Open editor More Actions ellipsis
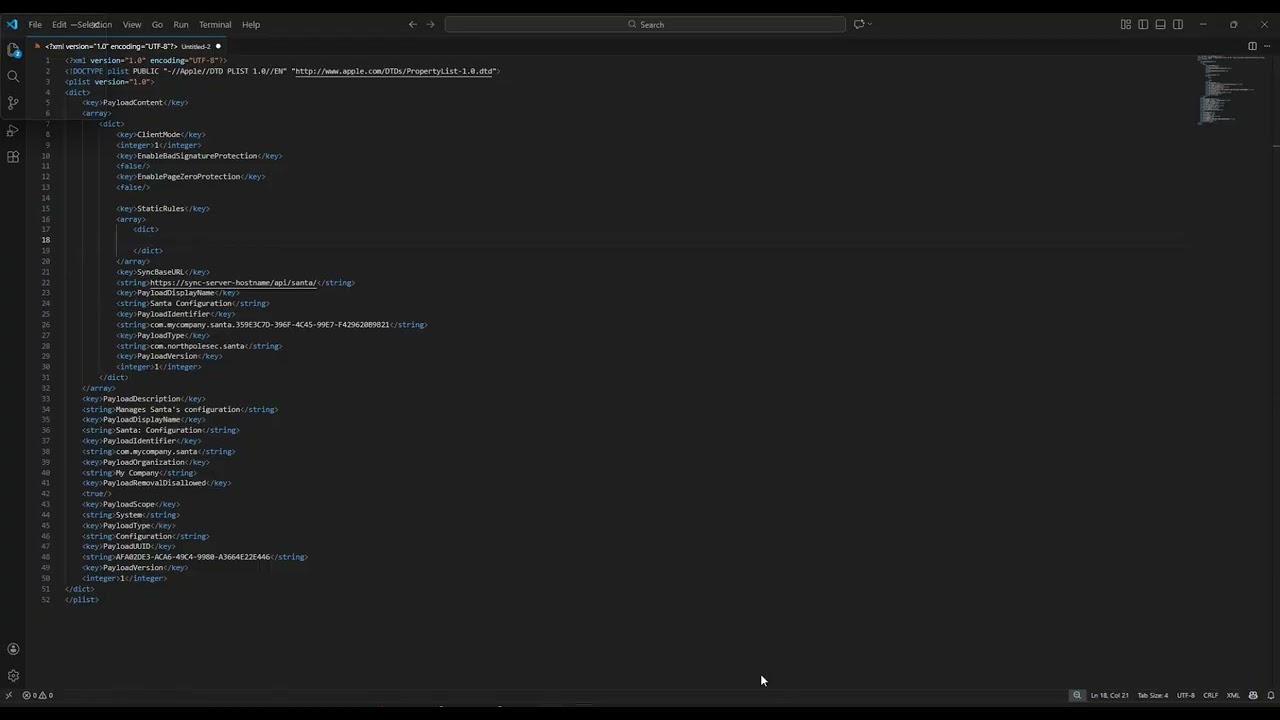Image resolution: width=1280 pixels, height=720 pixels. 1268,46
